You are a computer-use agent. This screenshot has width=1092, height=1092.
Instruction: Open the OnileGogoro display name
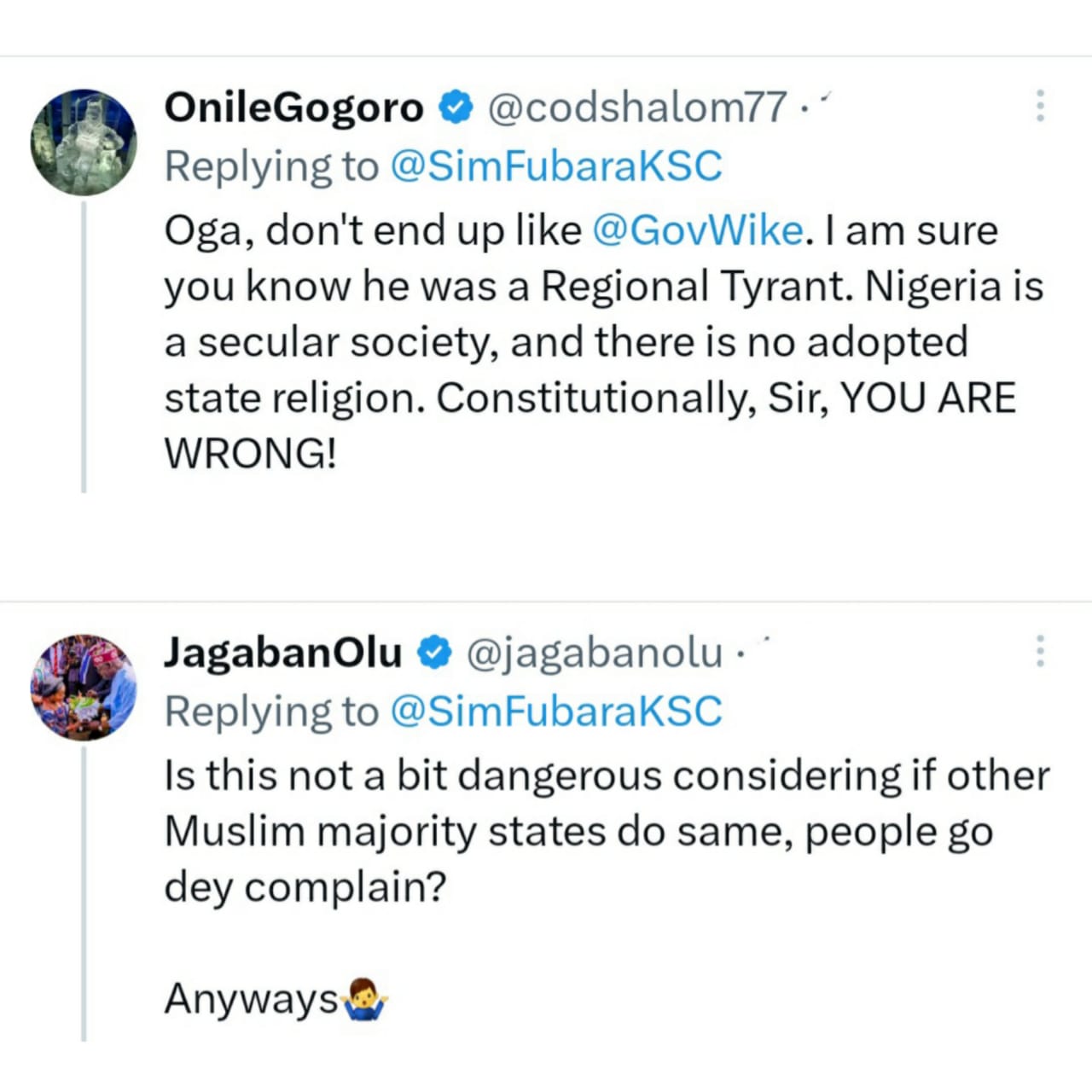click(293, 107)
